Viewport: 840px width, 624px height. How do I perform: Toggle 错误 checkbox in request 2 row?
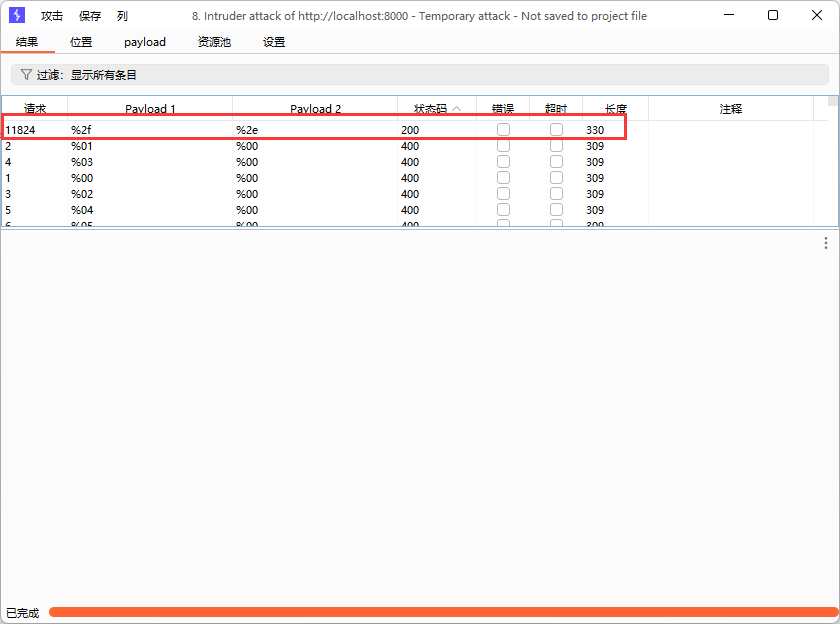click(503, 146)
